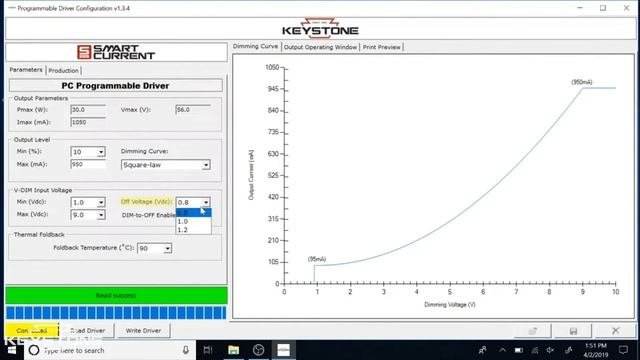
Task: Click the Windows Start button
Action: click(12, 350)
